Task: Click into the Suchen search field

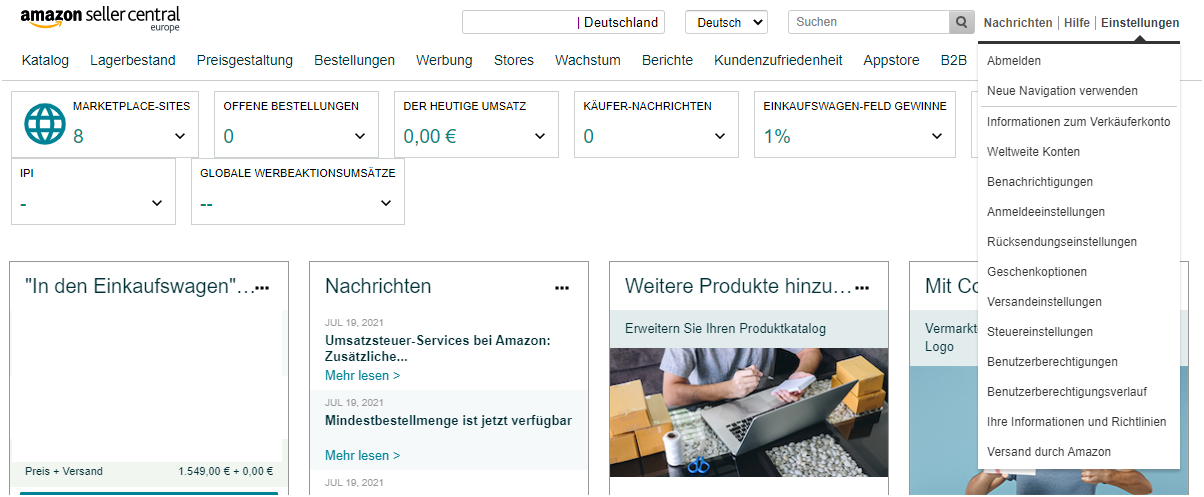Action: tap(868, 22)
